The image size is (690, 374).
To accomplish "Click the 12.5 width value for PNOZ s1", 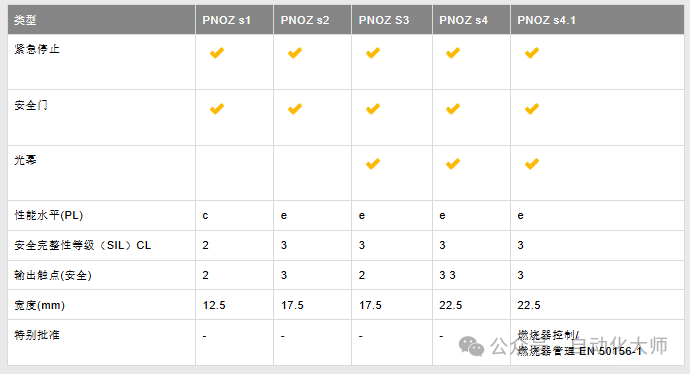I will click(214, 305).
